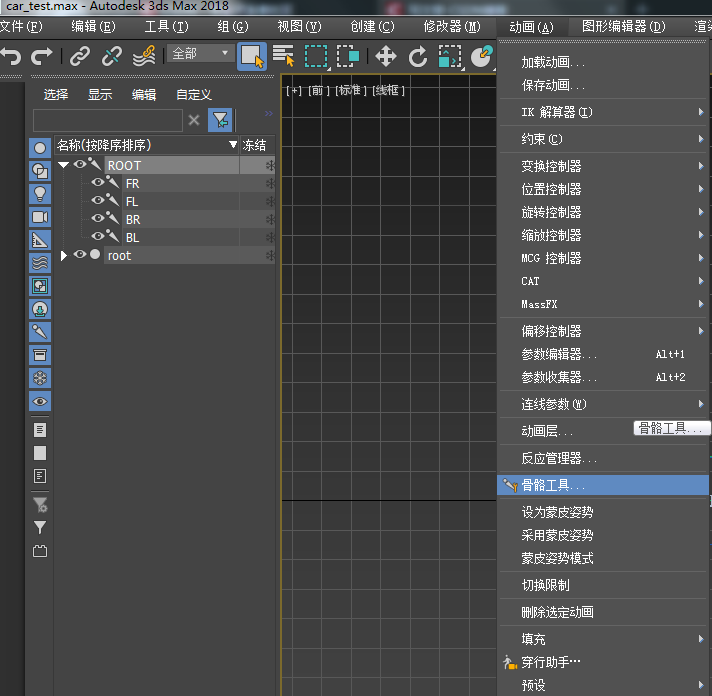
Task: Expand the lowercase root node
Action: (x=64, y=256)
